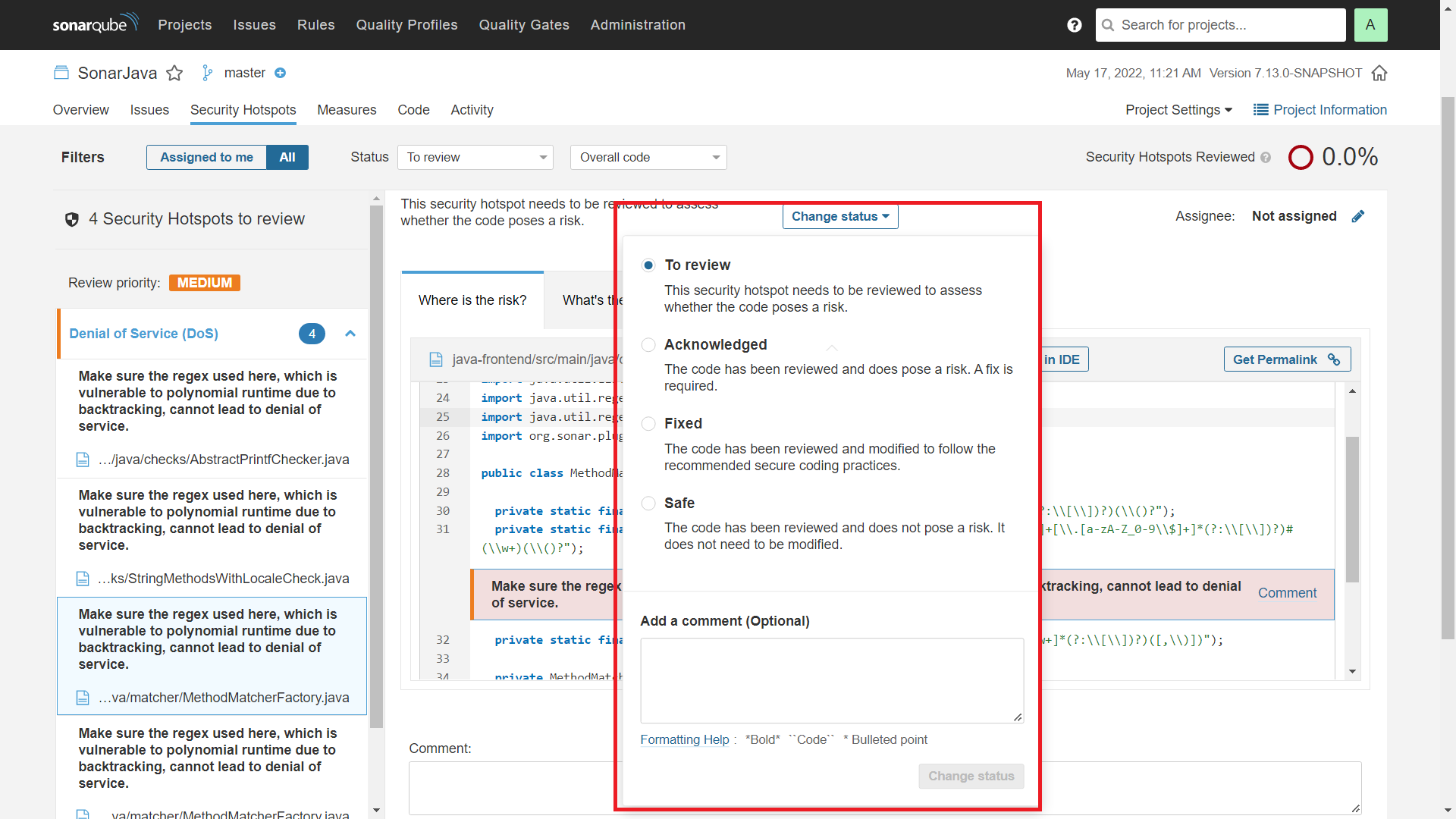The width and height of the screenshot is (1456, 819).
Task: Open the Project Settings dropdown
Action: pyautogui.click(x=1178, y=110)
